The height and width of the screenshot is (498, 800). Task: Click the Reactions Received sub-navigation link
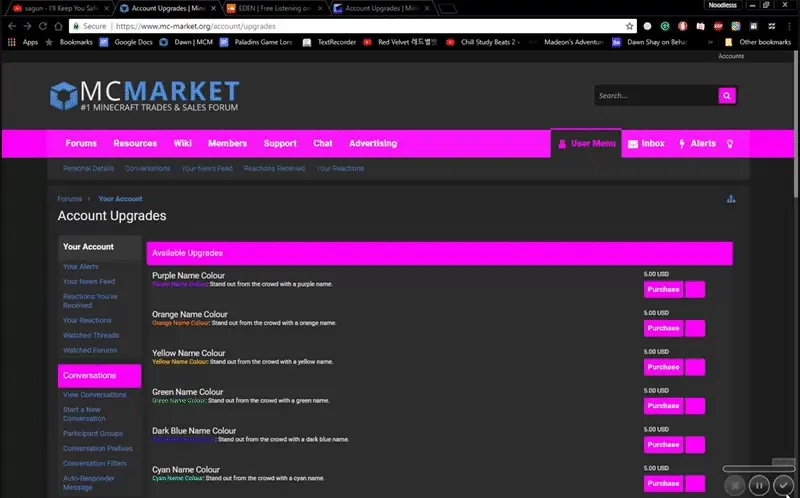tap(274, 168)
